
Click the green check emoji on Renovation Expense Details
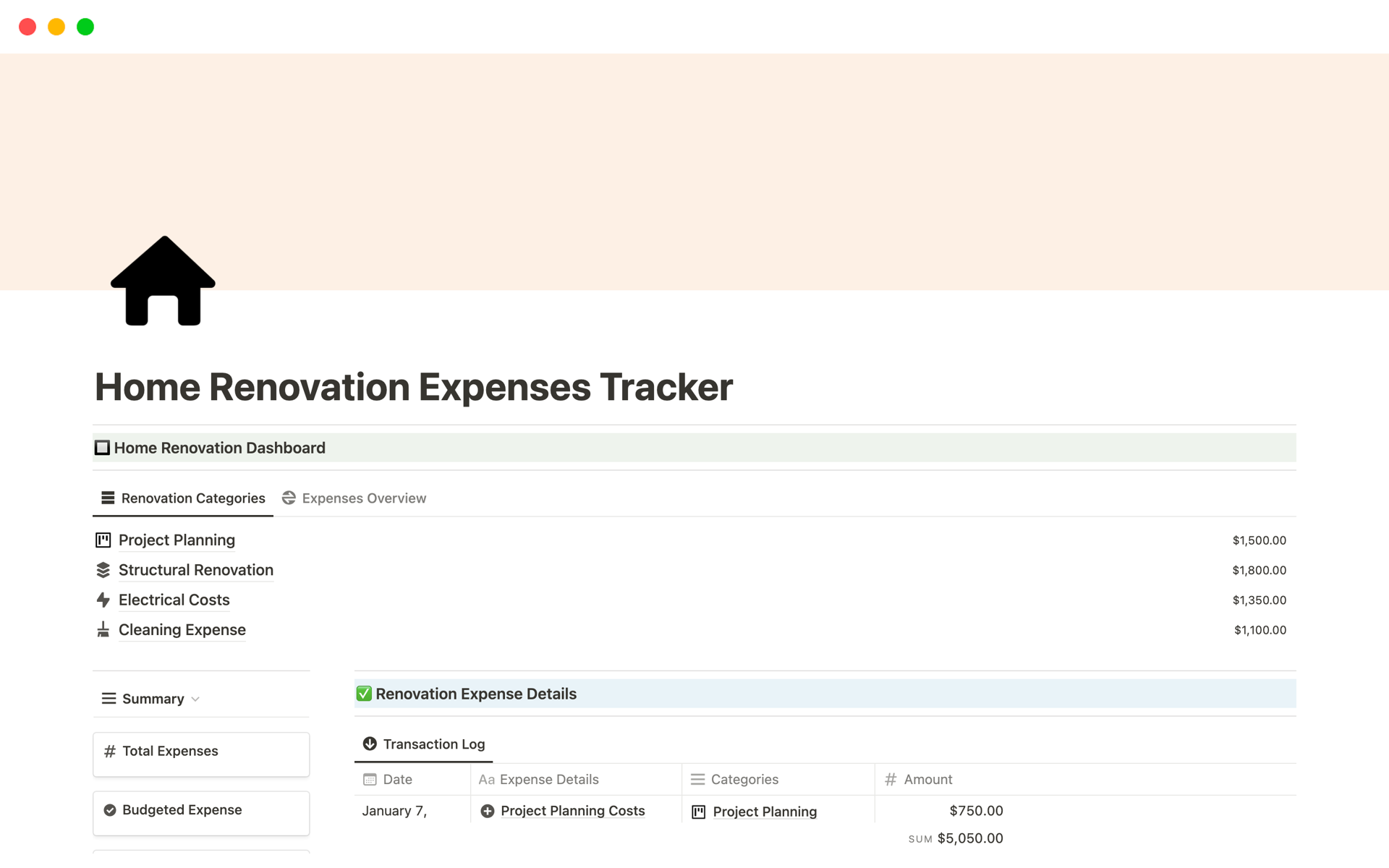tap(363, 693)
